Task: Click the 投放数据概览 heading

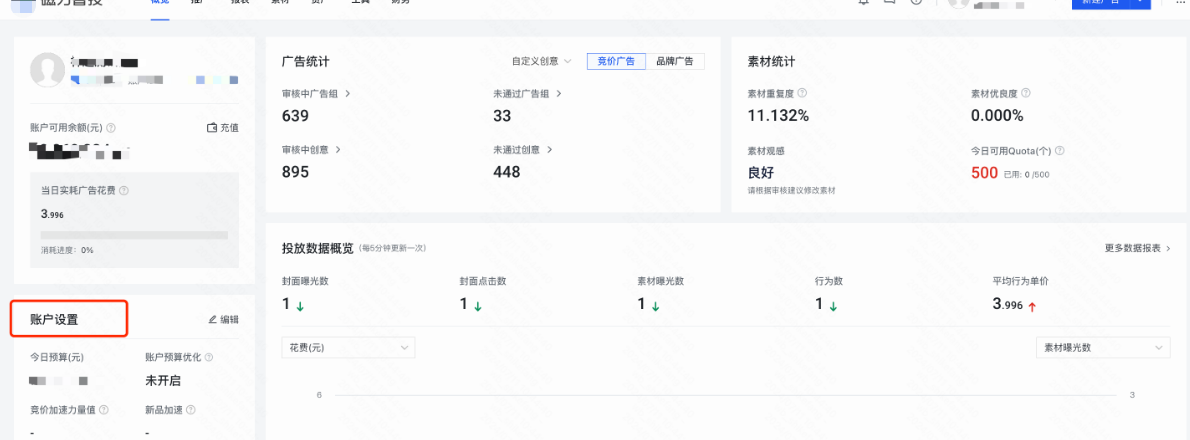Action: coord(317,248)
